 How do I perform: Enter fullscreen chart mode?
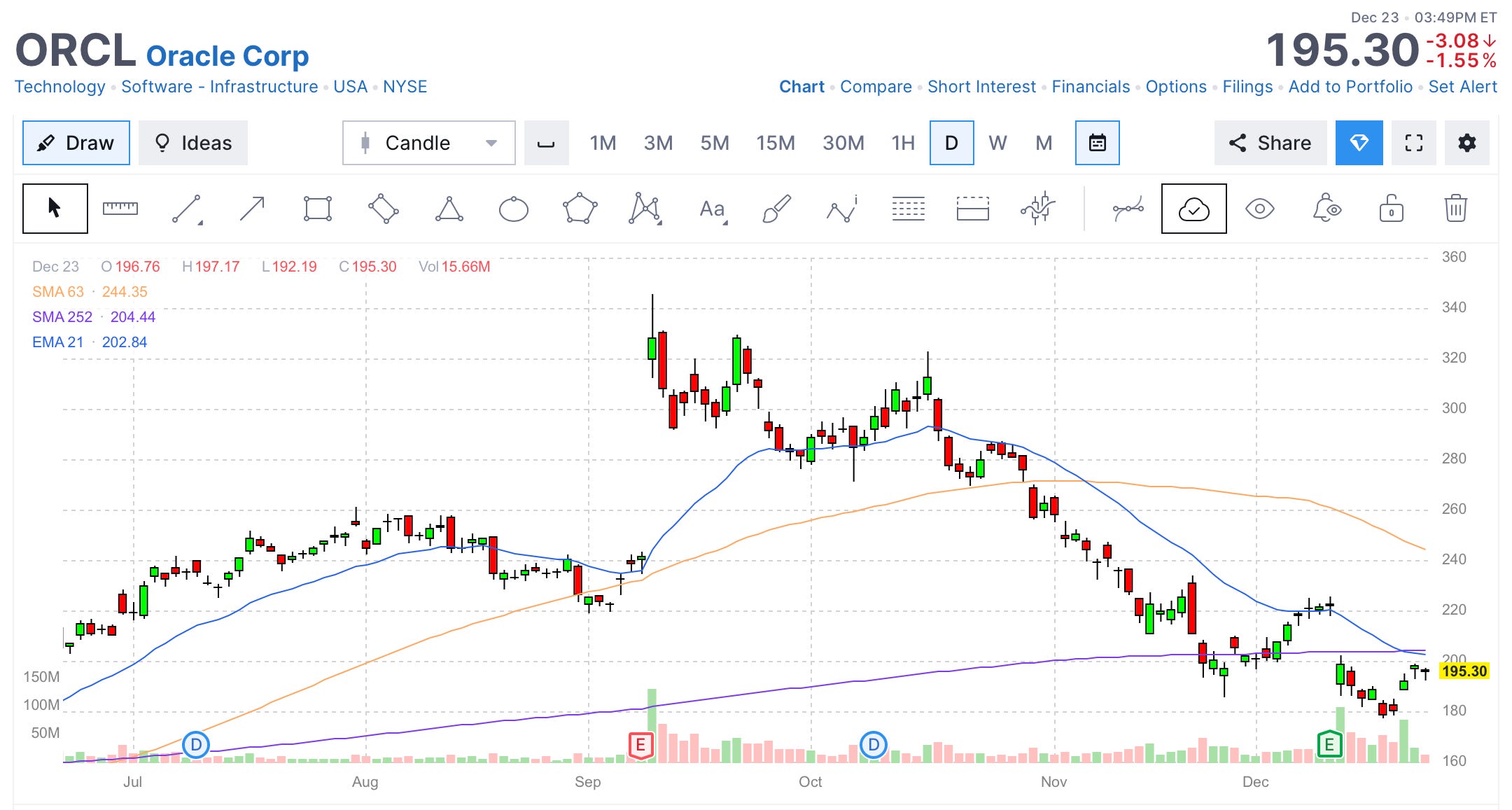pyautogui.click(x=1414, y=143)
